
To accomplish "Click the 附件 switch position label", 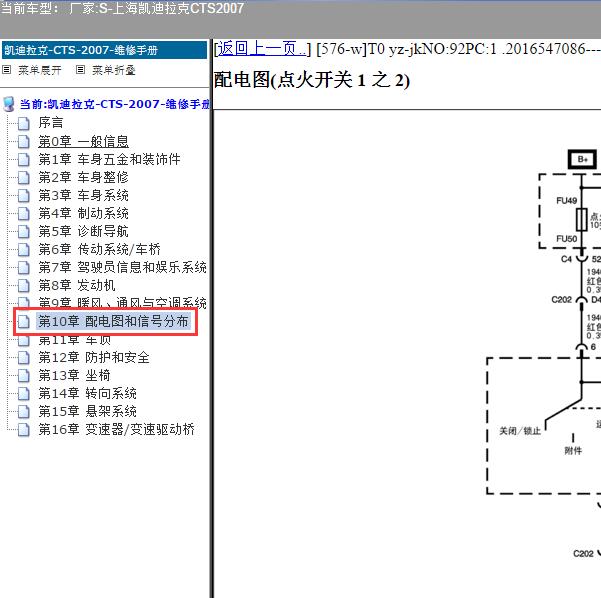I will click(573, 450).
